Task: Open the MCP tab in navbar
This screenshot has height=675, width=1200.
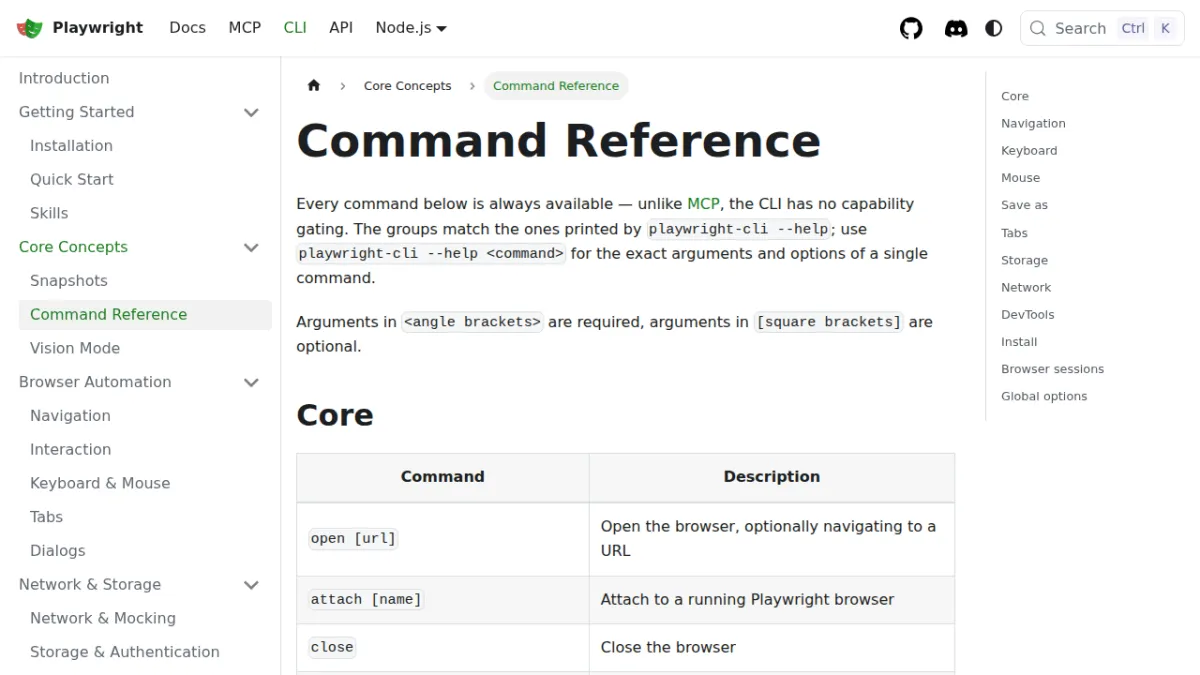Action: (244, 28)
